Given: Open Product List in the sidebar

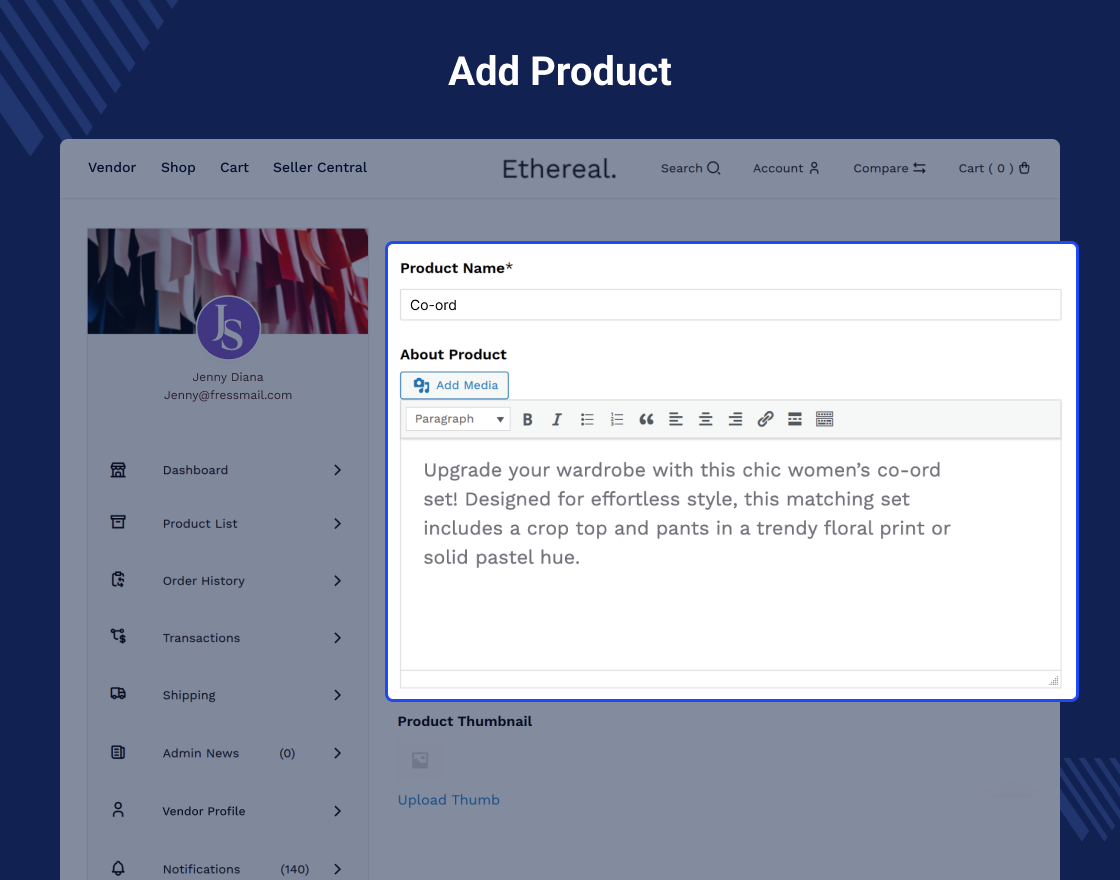Looking at the screenshot, I should coord(200,524).
